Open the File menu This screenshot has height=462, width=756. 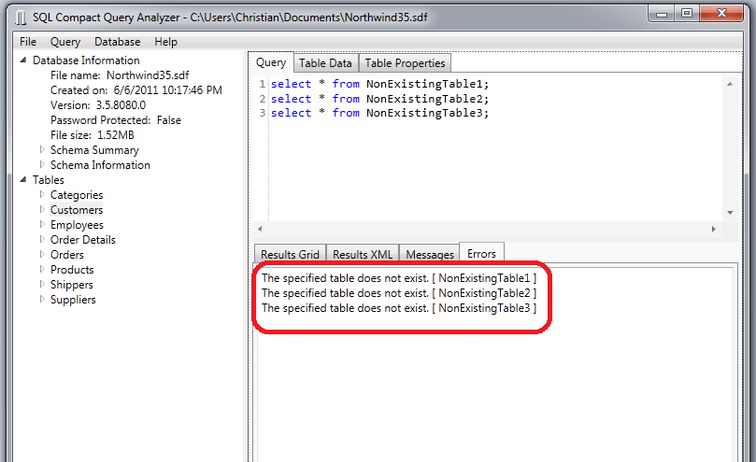click(x=28, y=42)
